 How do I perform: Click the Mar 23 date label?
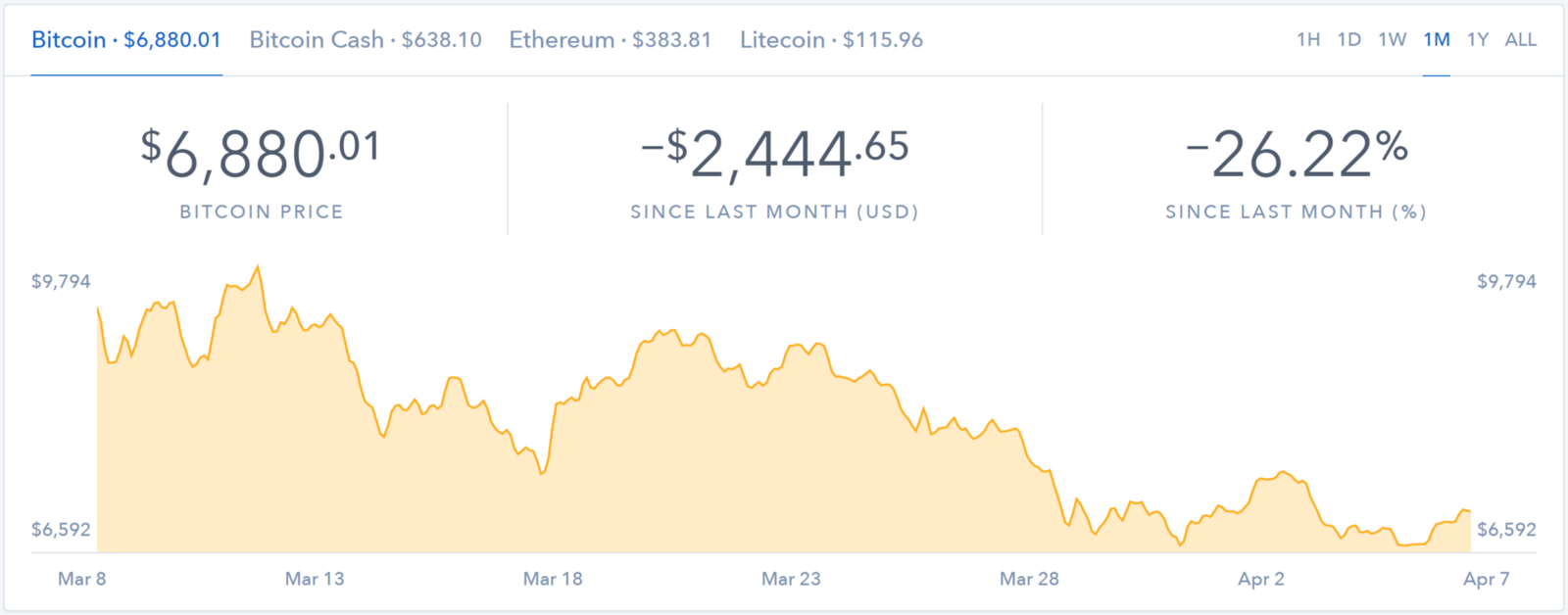click(x=791, y=579)
